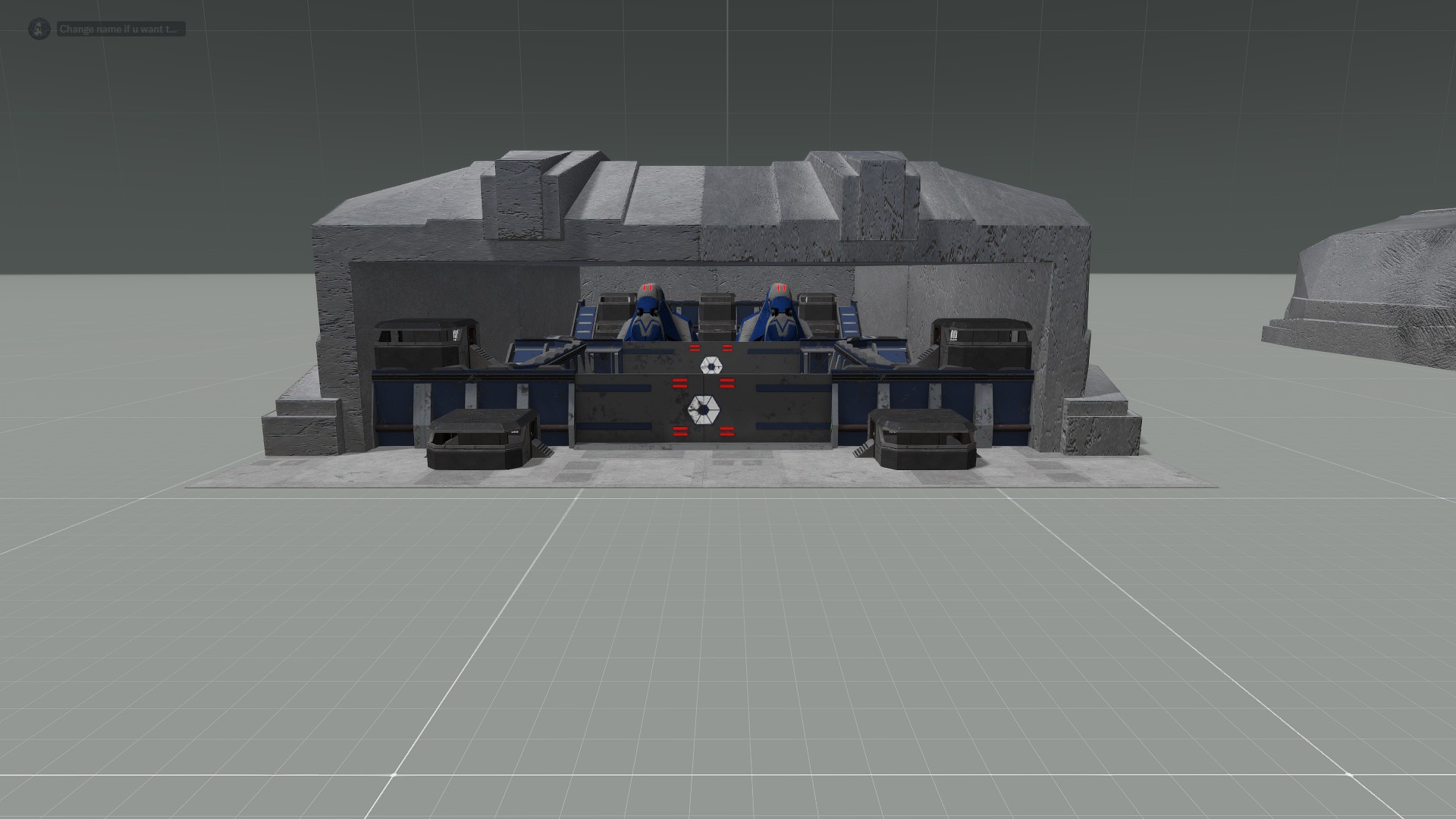Screen dimensions: 1456x819
Task: Click the 'Change name if u want t...' label
Action: pyautogui.click(x=120, y=29)
